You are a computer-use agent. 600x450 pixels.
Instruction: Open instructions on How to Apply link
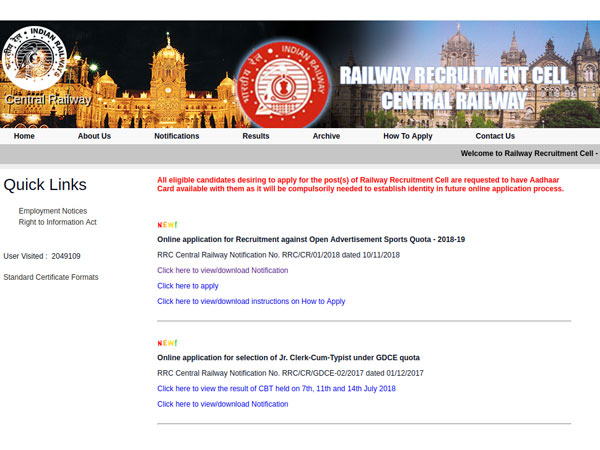pyautogui.click(x=251, y=301)
